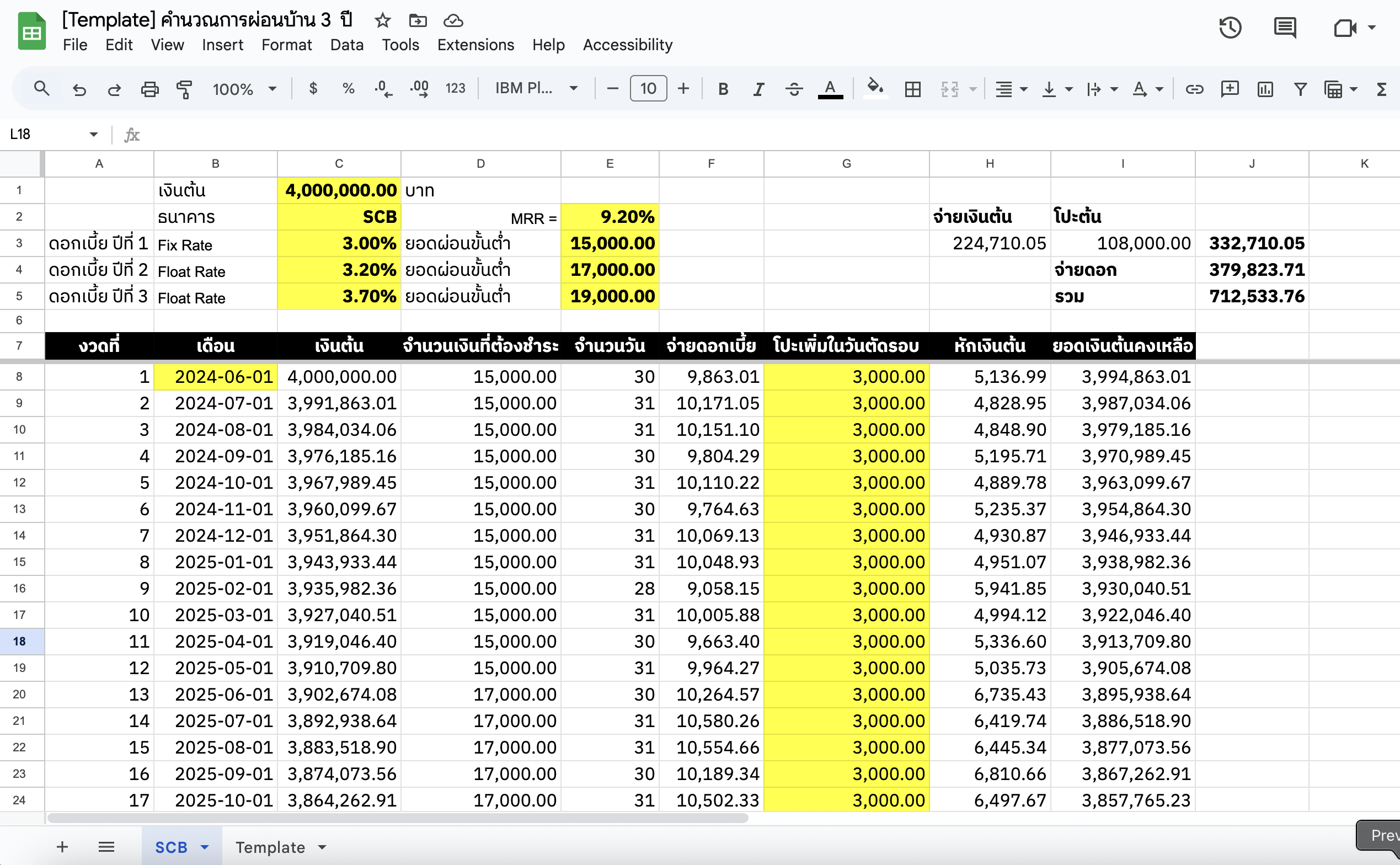Toggle strikethrough formatting
Screen dimensions: 1400x865
click(794, 89)
